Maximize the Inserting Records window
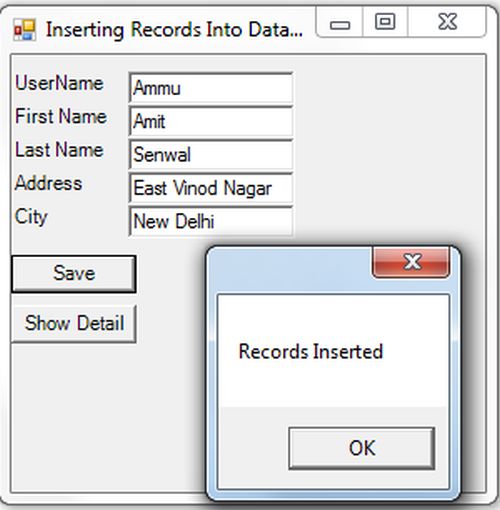The image size is (500, 510). pos(385,23)
